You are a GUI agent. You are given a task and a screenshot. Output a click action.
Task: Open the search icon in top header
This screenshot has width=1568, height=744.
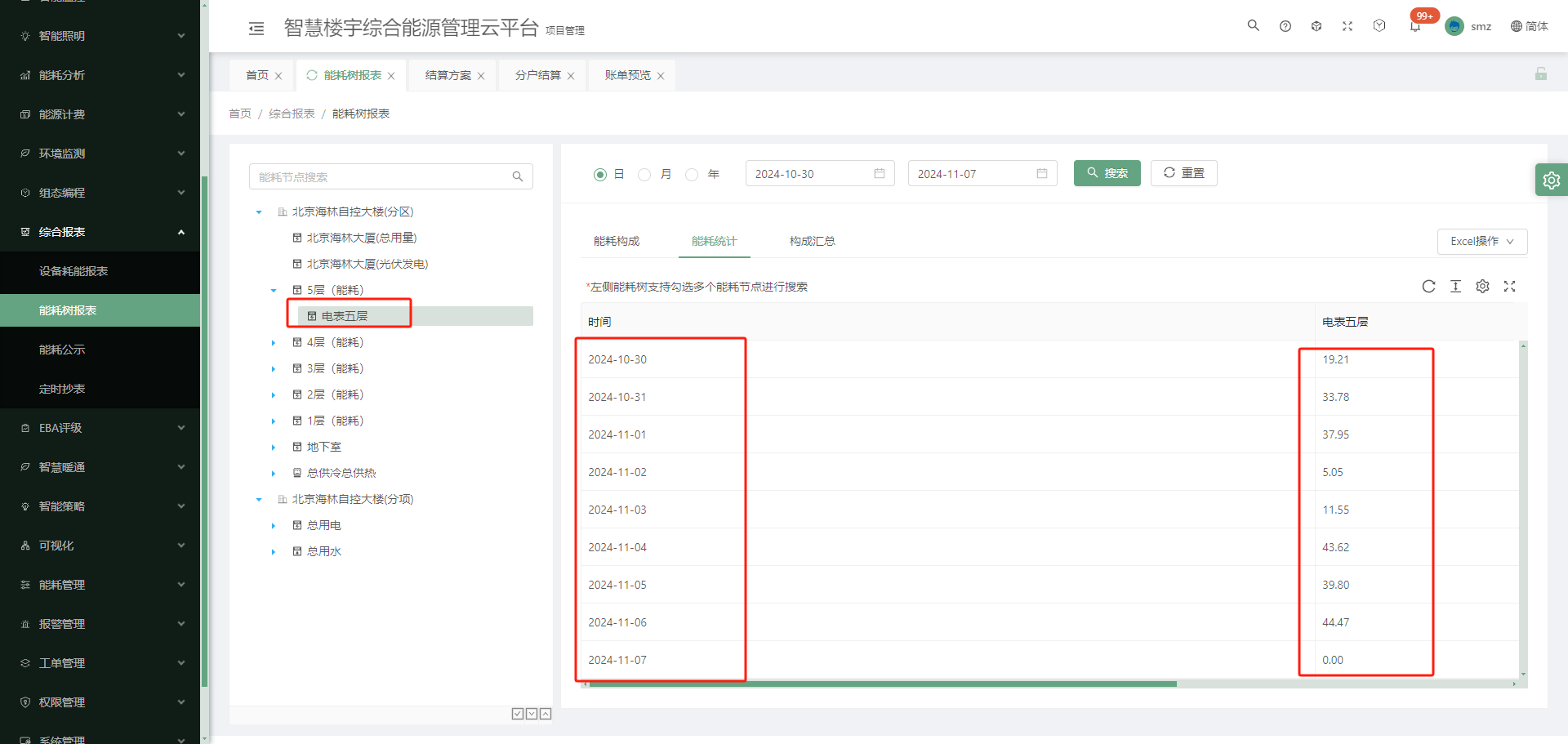point(1254,26)
